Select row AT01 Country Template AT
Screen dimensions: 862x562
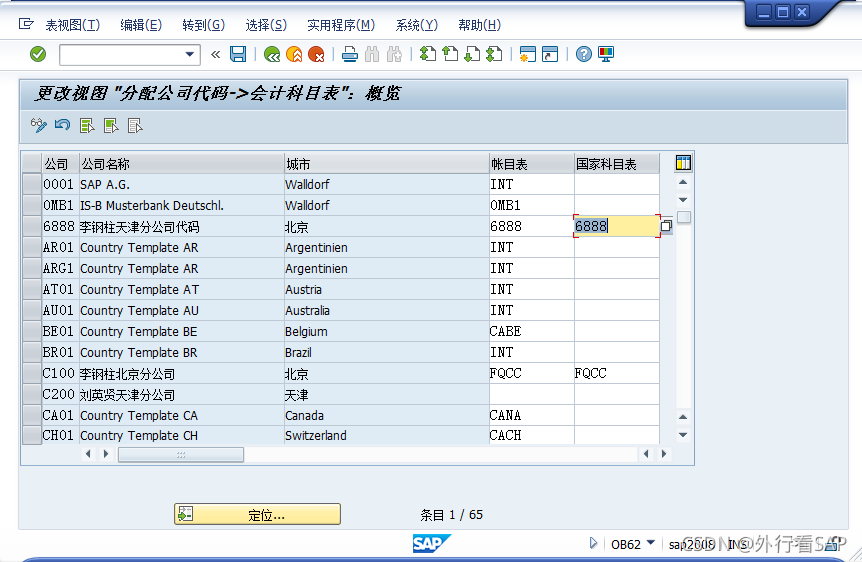(32, 289)
